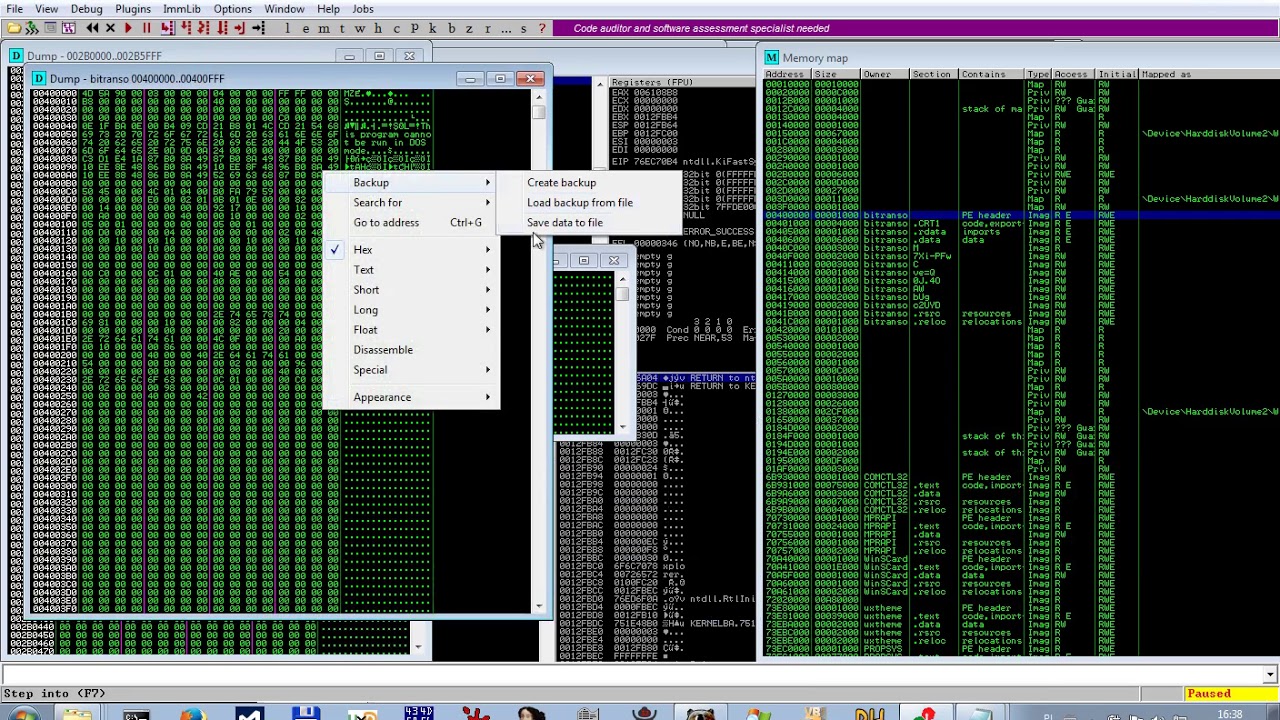Show CPU window via 'c' toolbar button
Screen dimensions: 1280x720
(396, 28)
